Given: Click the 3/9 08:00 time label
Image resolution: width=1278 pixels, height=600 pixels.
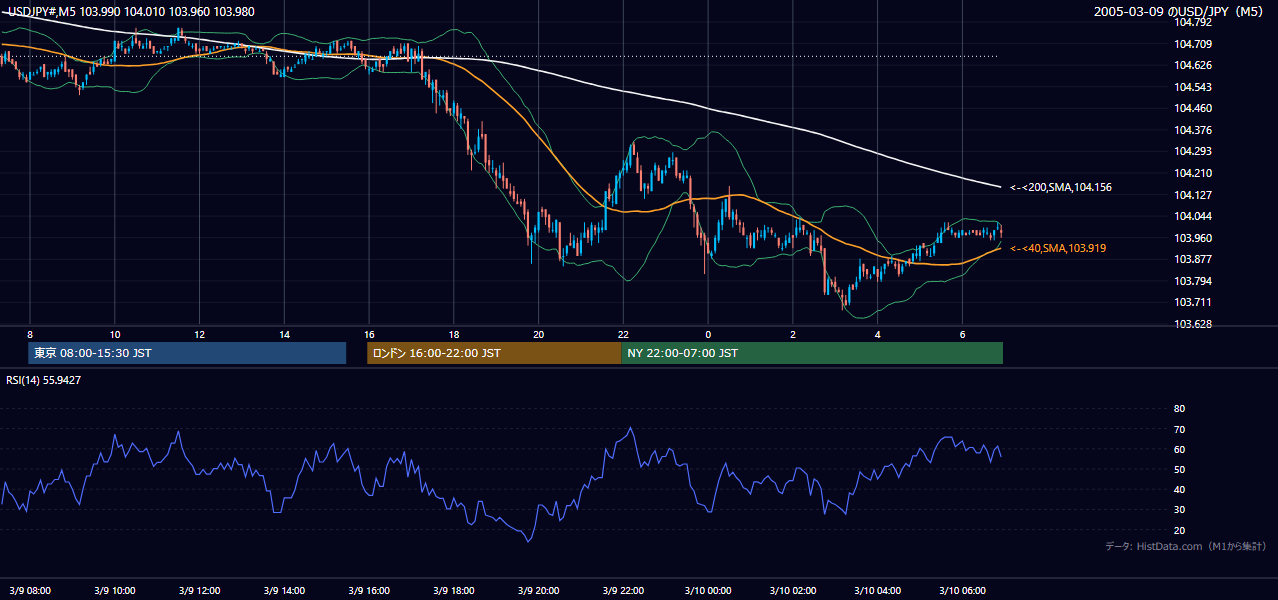Looking at the screenshot, I should point(30,590).
